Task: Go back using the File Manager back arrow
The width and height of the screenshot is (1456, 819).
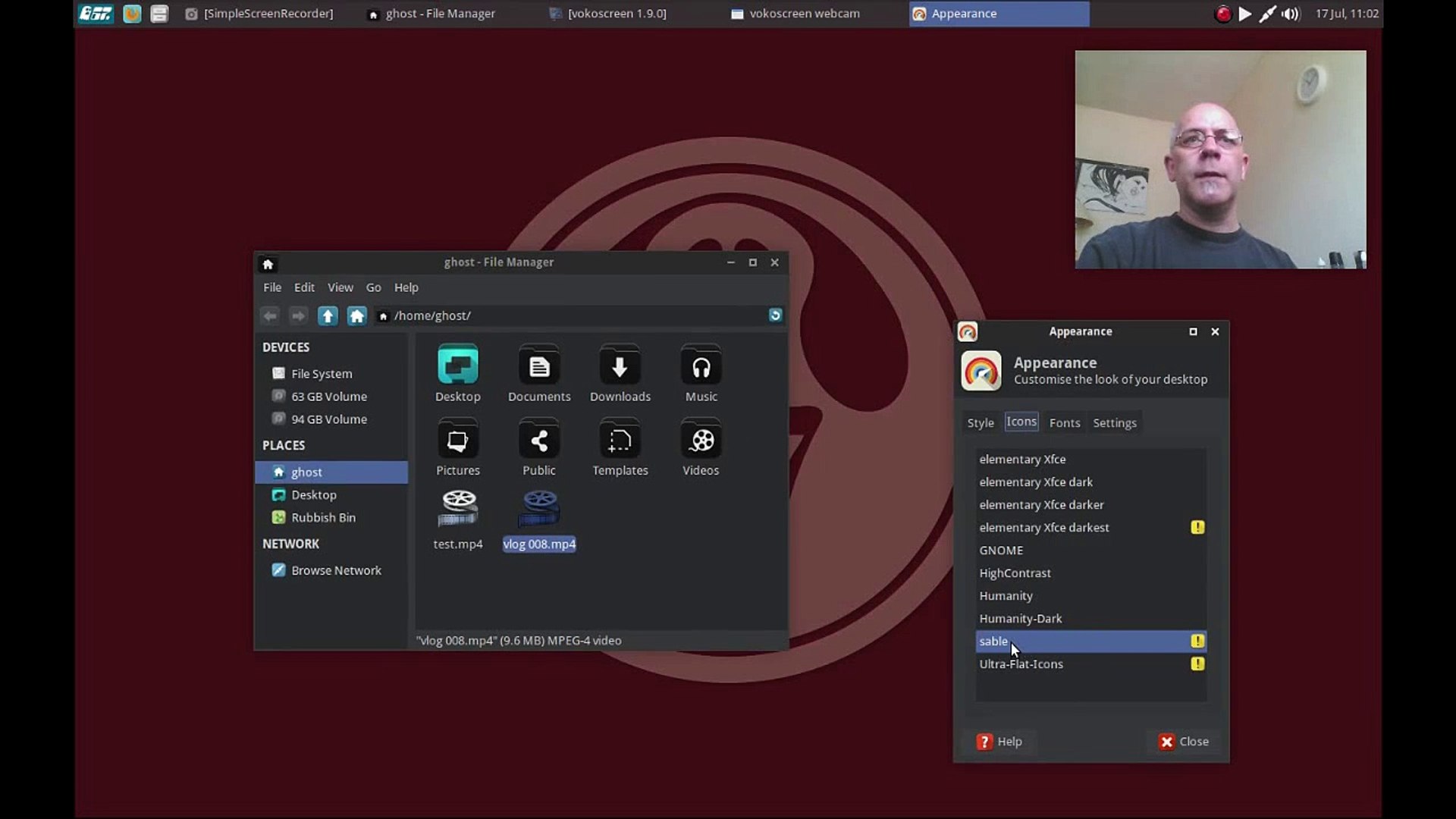Action: [269, 315]
